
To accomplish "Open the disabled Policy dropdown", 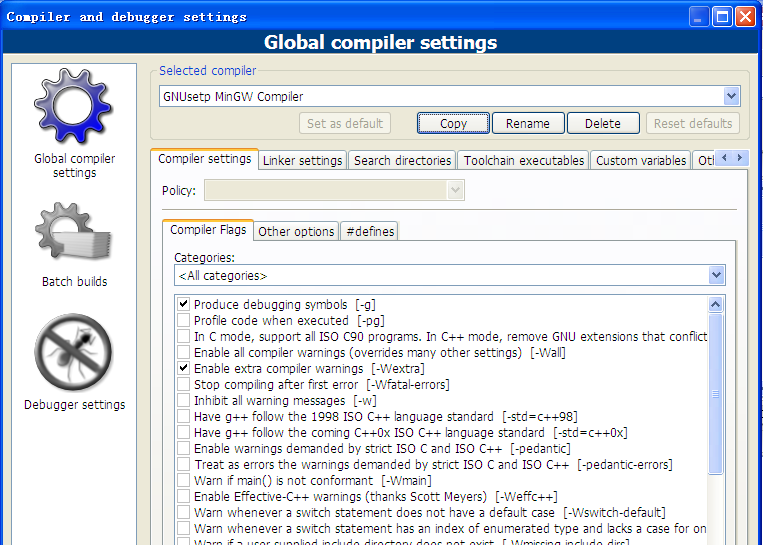I will coord(334,190).
